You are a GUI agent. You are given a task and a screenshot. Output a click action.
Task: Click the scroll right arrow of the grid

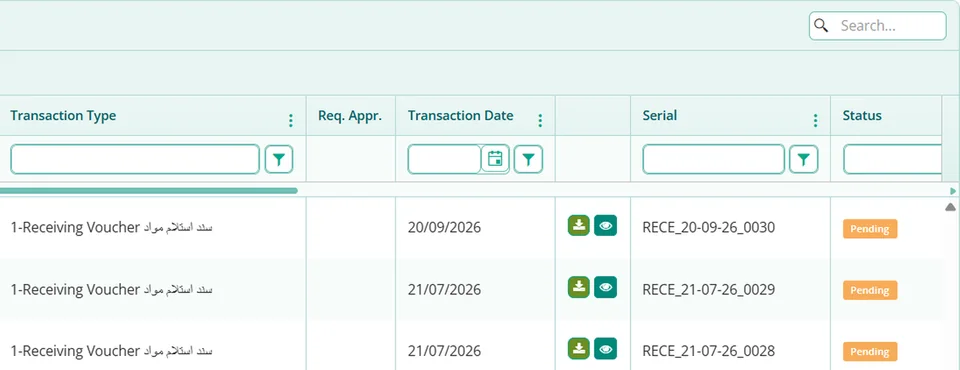point(953,191)
